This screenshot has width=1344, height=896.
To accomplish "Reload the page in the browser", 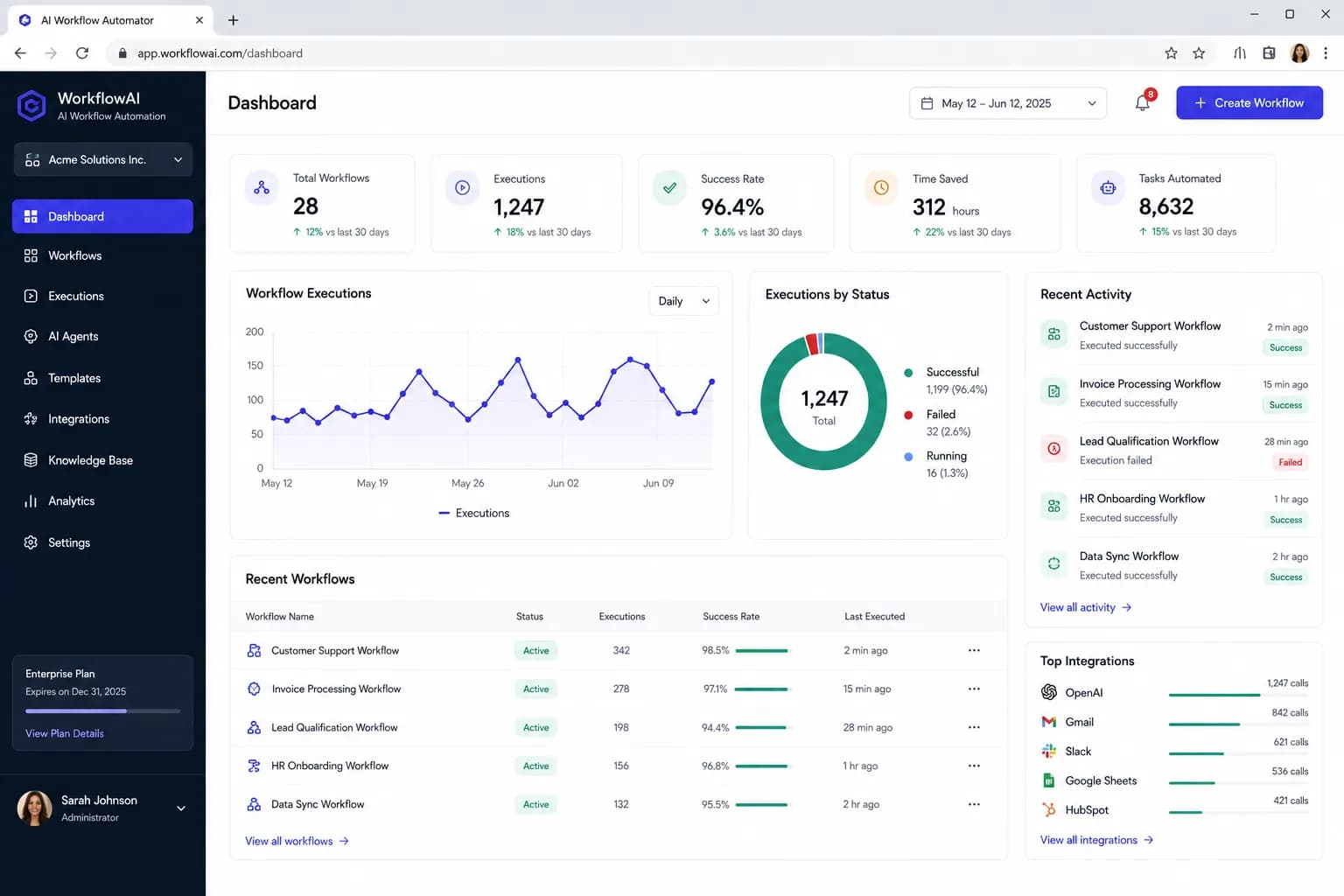I will point(82,53).
